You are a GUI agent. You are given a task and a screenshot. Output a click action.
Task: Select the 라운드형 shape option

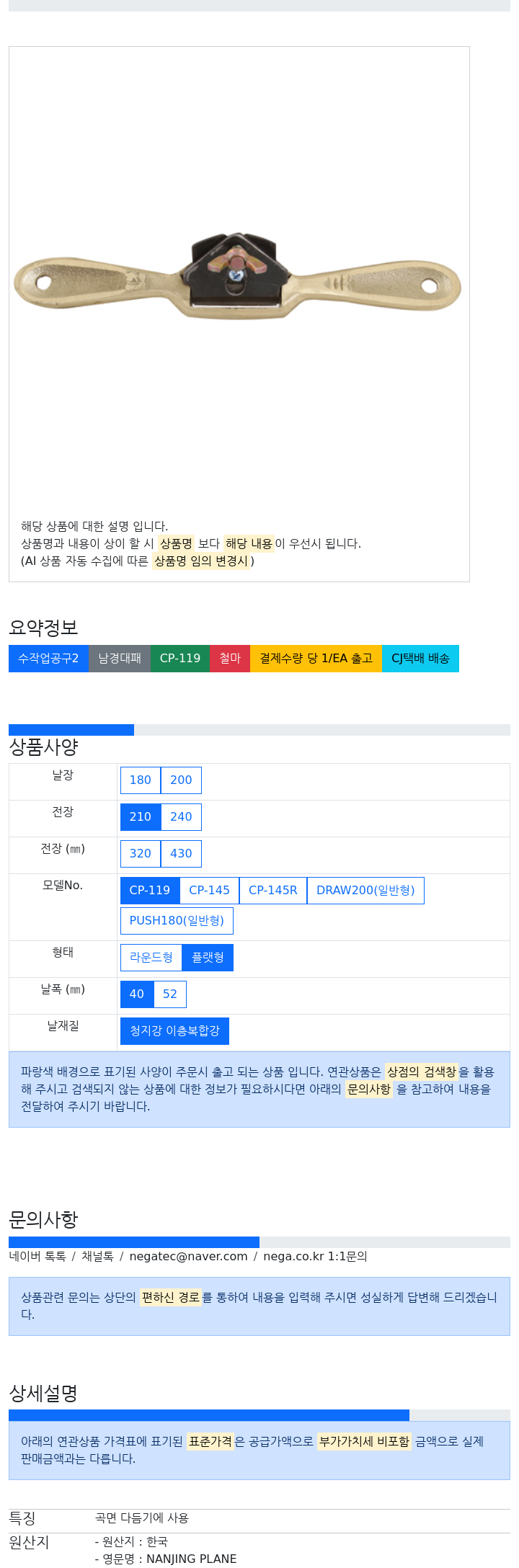[151, 958]
